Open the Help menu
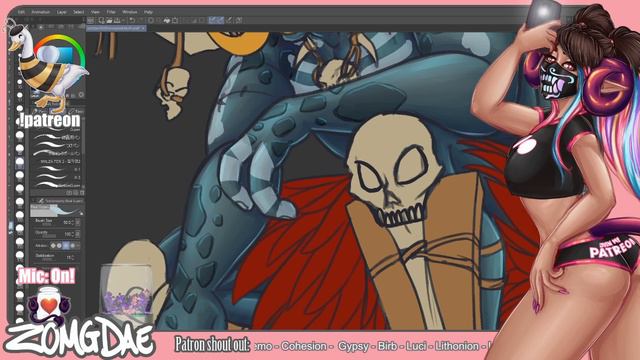This screenshot has height=360, width=640. 148,12
